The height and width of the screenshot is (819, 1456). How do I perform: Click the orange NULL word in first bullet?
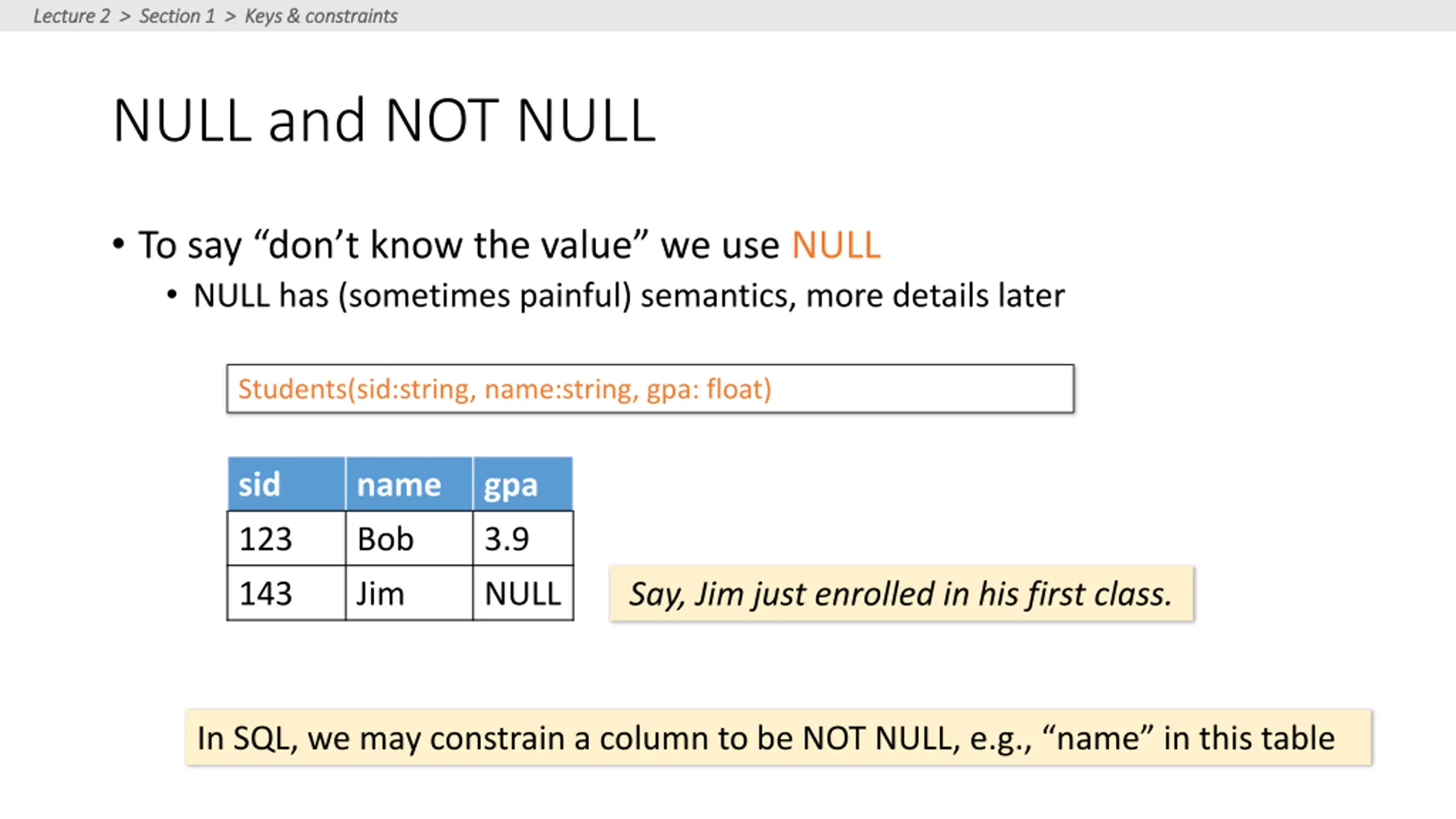836,245
